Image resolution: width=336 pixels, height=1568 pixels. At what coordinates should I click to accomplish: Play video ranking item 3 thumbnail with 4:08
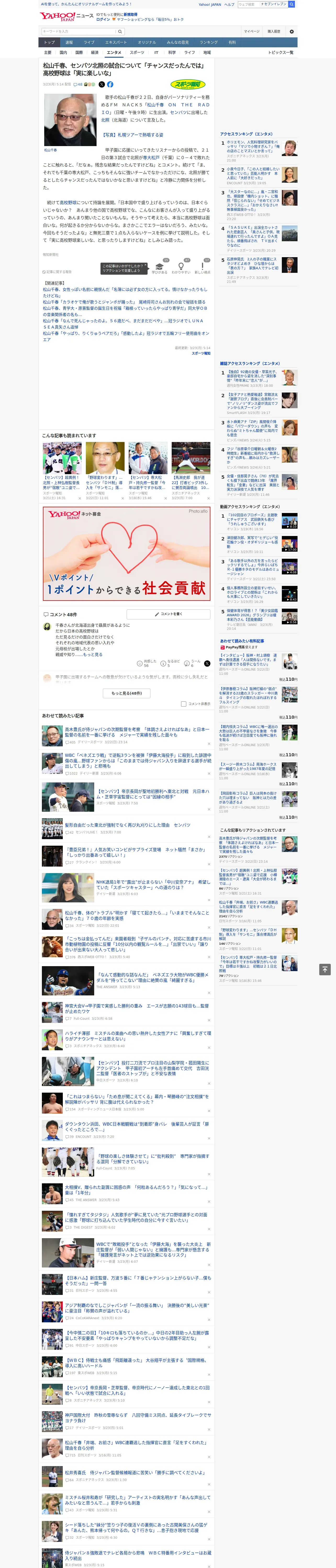pyautogui.click(x=290, y=567)
